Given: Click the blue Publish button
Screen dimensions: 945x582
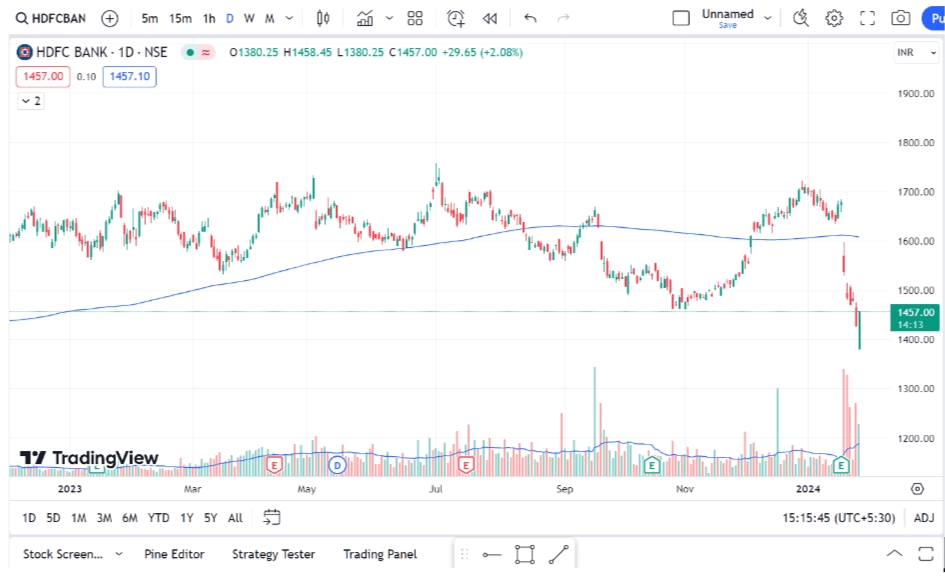Looking at the screenshot, I should 934,17.
